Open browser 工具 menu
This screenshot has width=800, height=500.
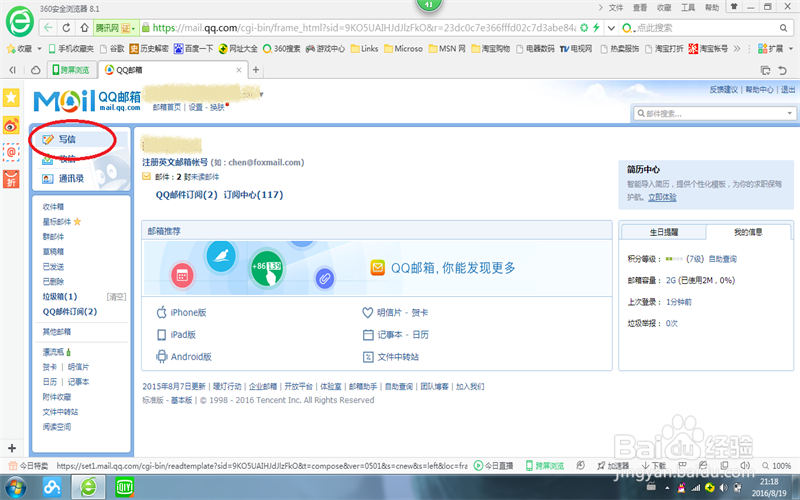pyautogui.click(x=688, y=8)
